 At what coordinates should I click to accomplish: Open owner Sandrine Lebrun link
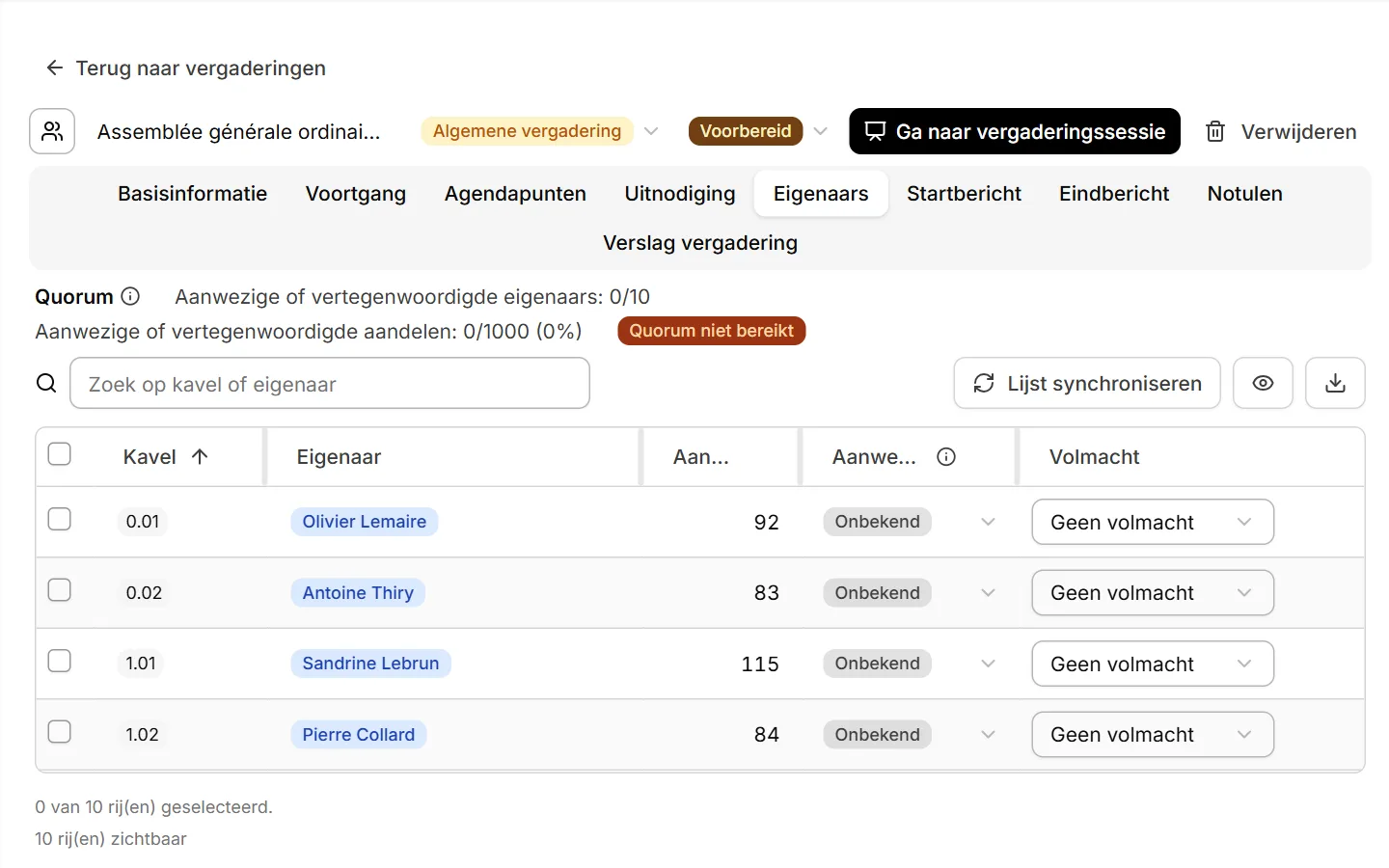pyautogui.click(x=370, y=664)
